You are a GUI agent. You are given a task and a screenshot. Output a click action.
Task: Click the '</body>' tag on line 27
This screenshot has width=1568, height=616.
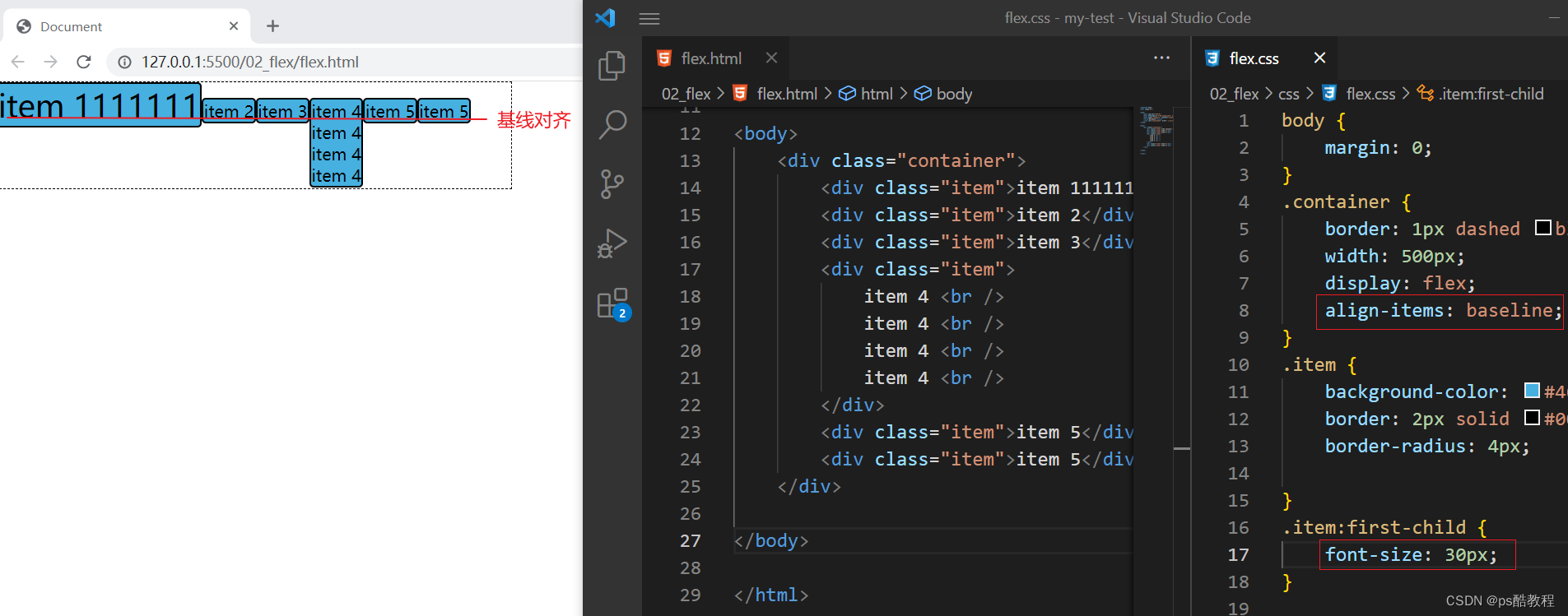771,540
